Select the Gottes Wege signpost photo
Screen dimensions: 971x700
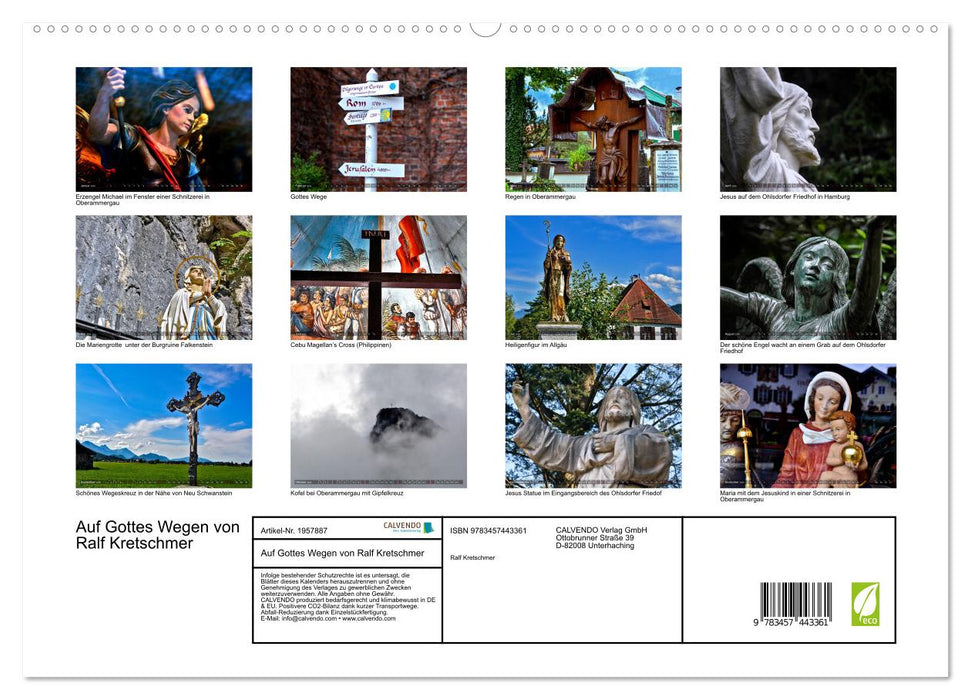378,129
